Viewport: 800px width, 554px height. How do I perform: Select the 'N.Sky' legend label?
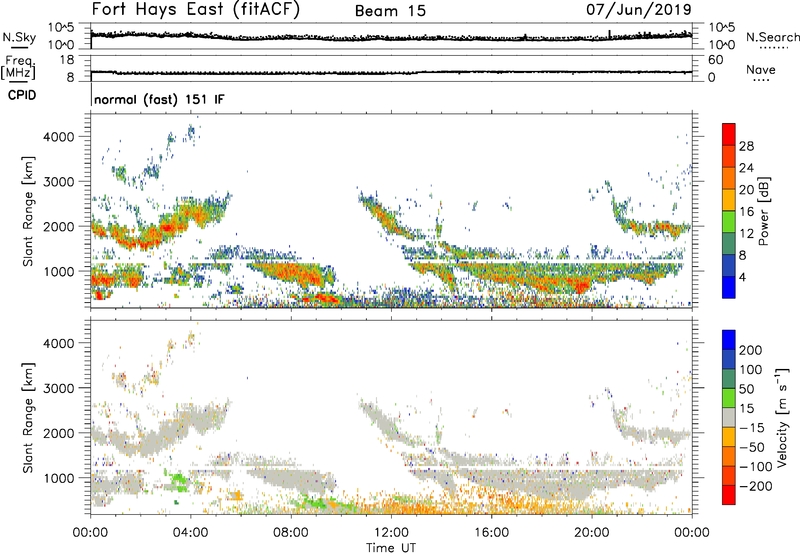click(x=19, y=37)
